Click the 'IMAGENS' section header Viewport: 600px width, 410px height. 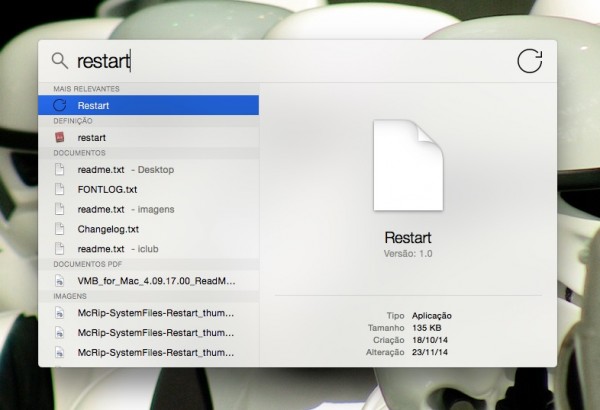pyautogui.click(x=70, y=296)
